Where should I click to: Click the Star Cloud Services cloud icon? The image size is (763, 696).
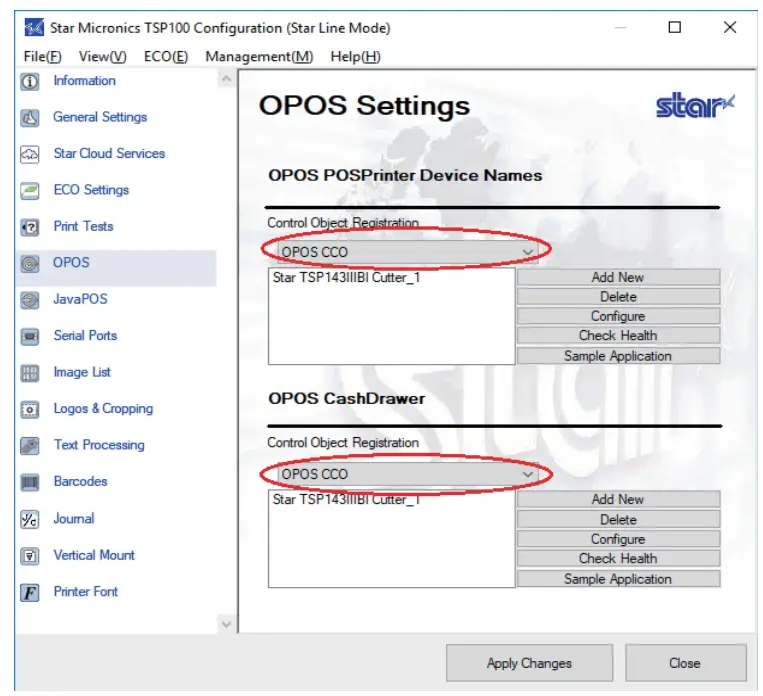pos(30,154)
